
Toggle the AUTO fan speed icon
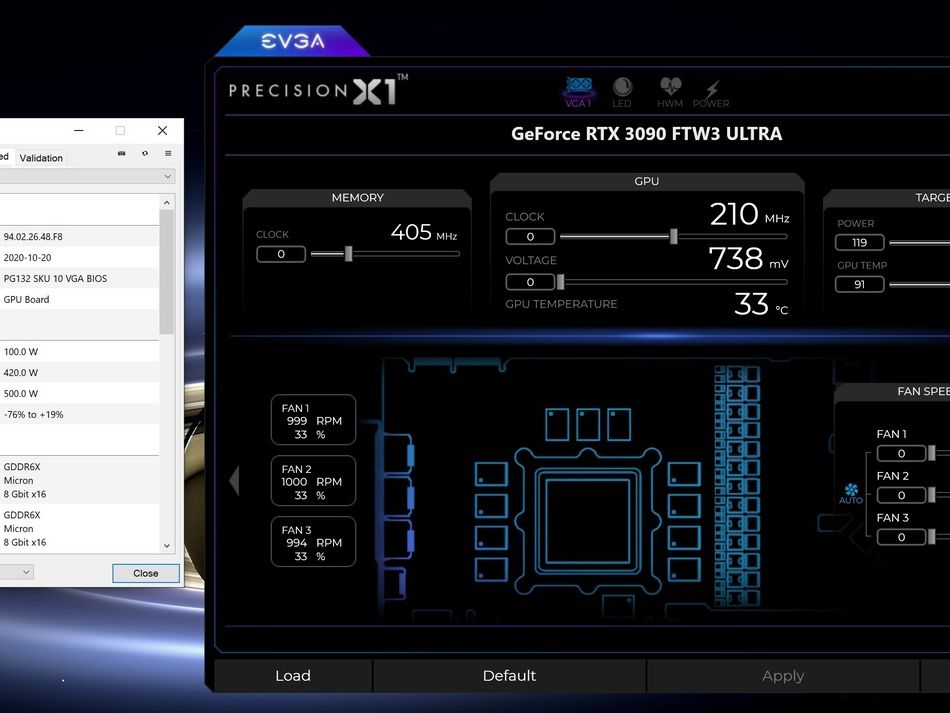tap(851, 494)
